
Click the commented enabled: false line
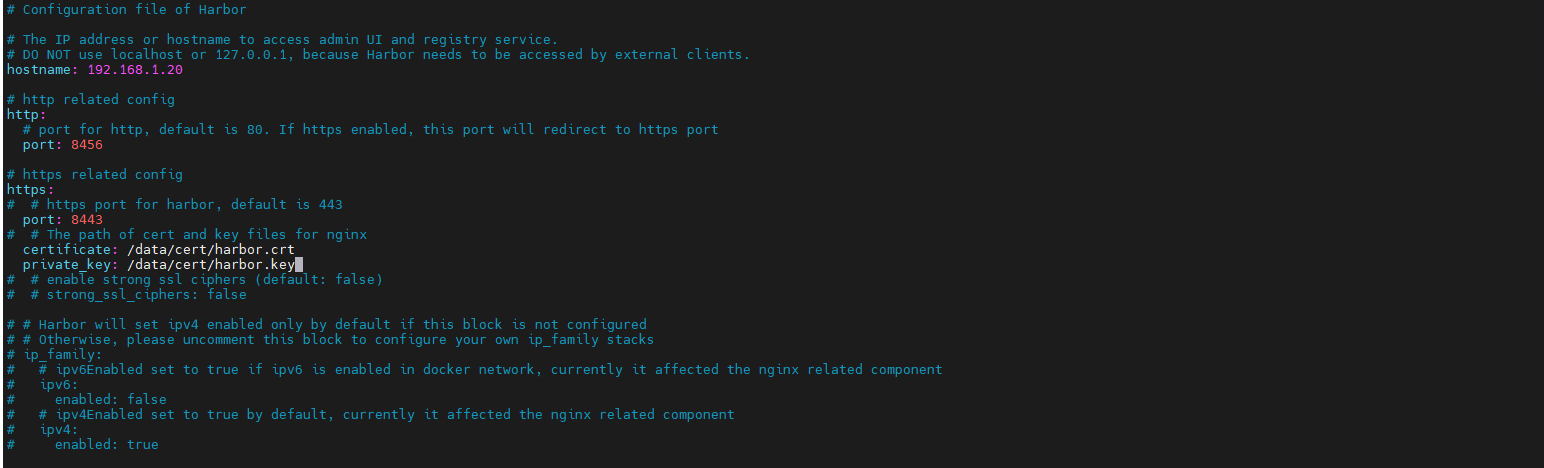coord(87,400)
